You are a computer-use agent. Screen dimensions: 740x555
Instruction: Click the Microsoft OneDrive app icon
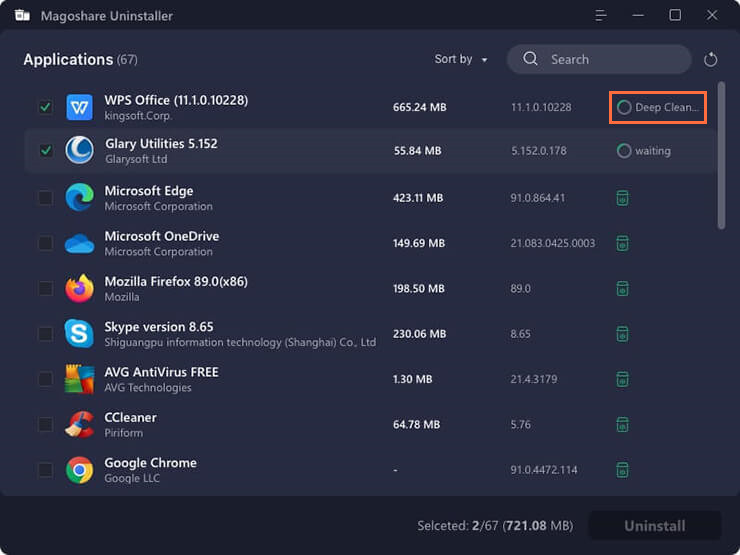point(79,243)
